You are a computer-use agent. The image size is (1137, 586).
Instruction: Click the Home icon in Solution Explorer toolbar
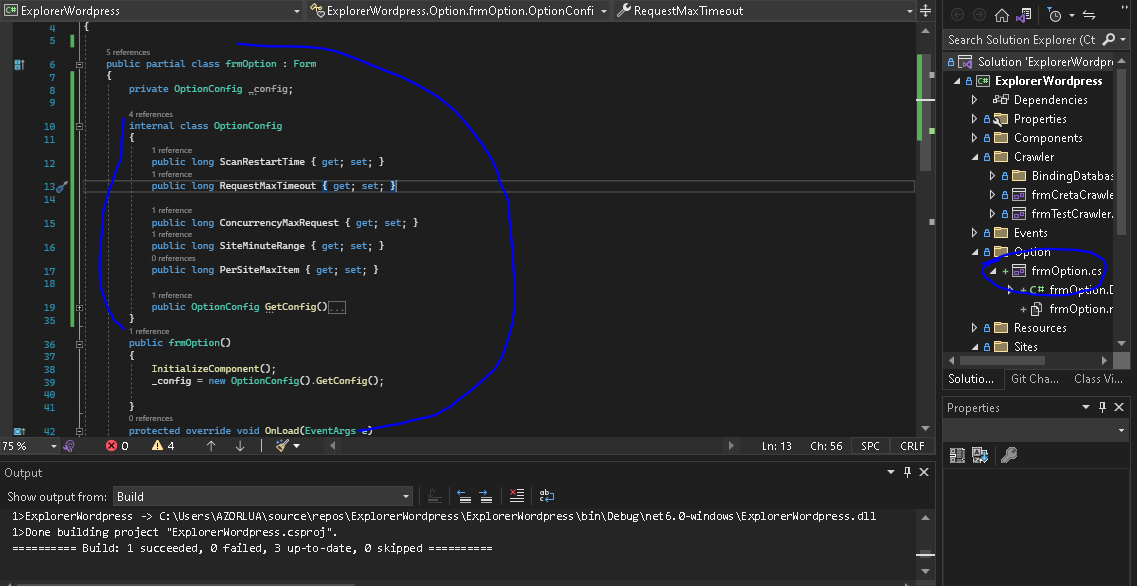pyautogui.click(x=1002, y=15)
